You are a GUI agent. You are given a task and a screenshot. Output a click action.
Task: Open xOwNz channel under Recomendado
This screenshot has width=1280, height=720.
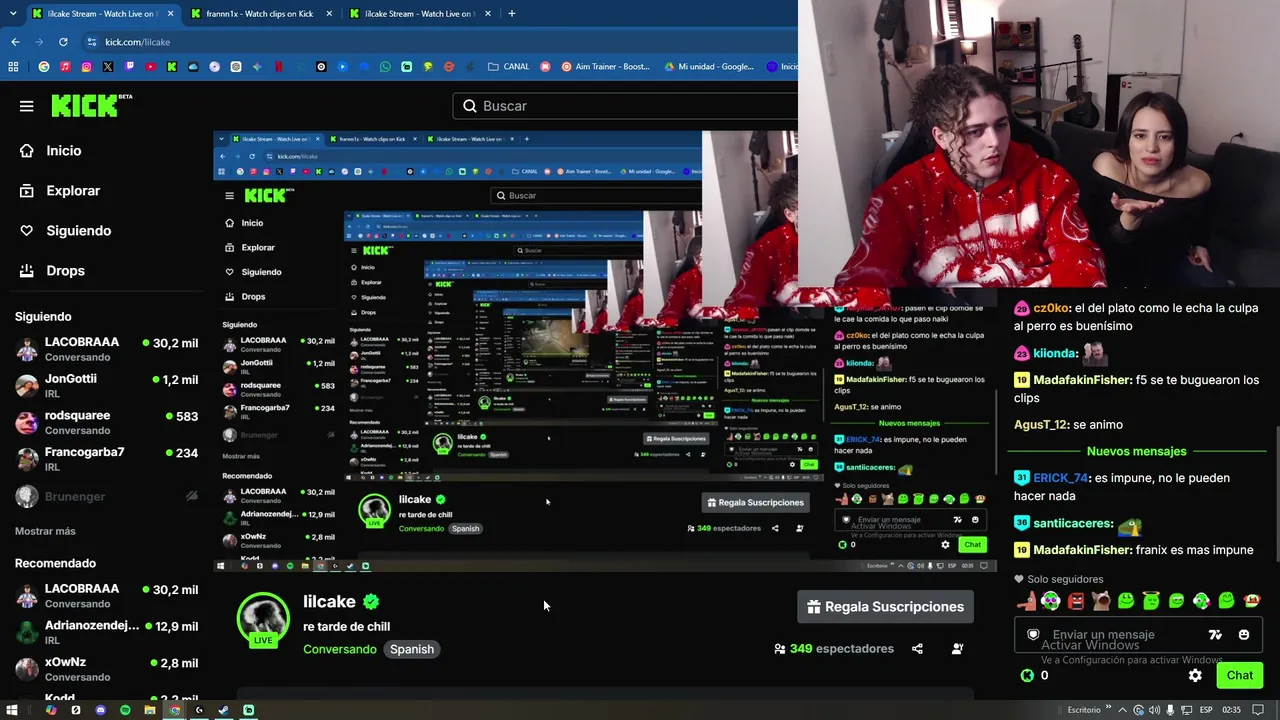pos(106,669)
